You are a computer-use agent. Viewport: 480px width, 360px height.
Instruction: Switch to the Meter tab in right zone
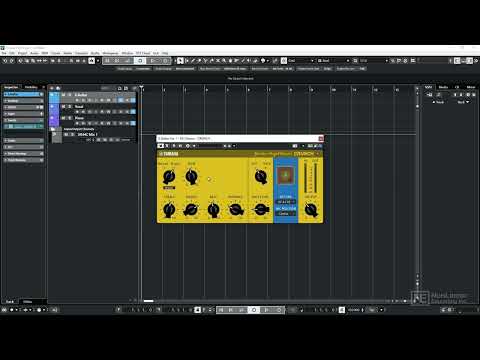click(471, 87)
